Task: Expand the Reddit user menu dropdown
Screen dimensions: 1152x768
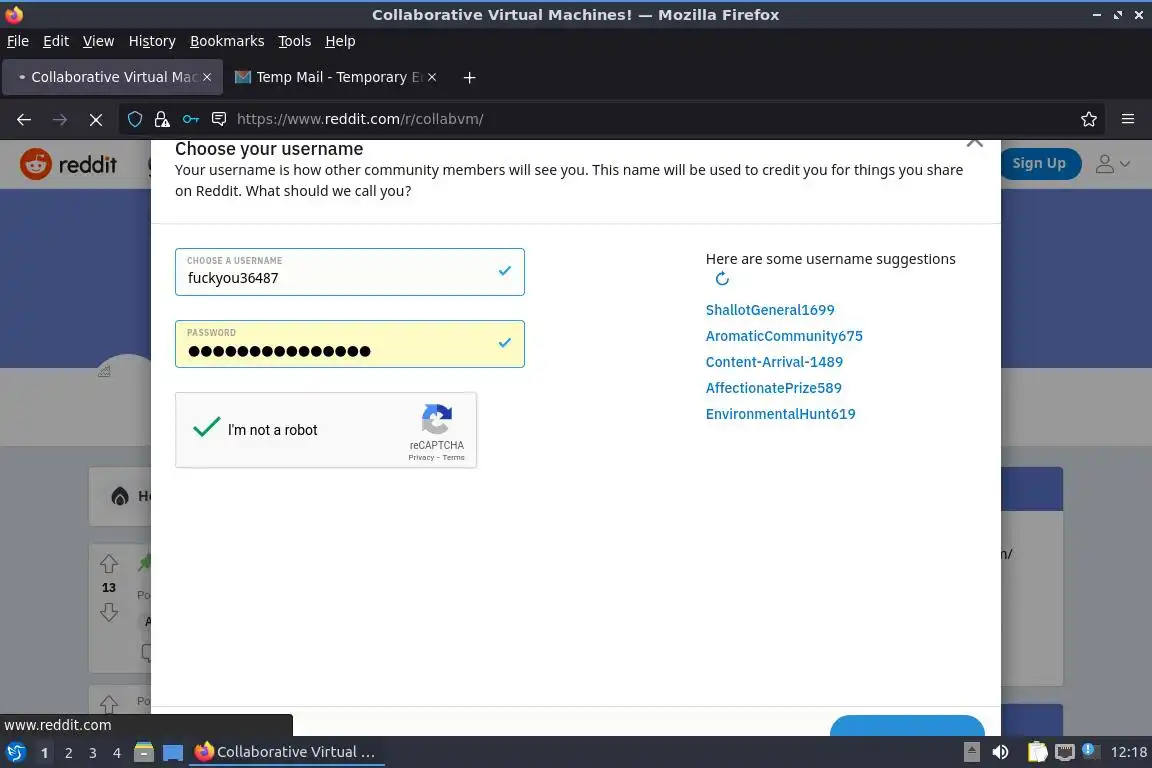Action: coord(1112,164)
